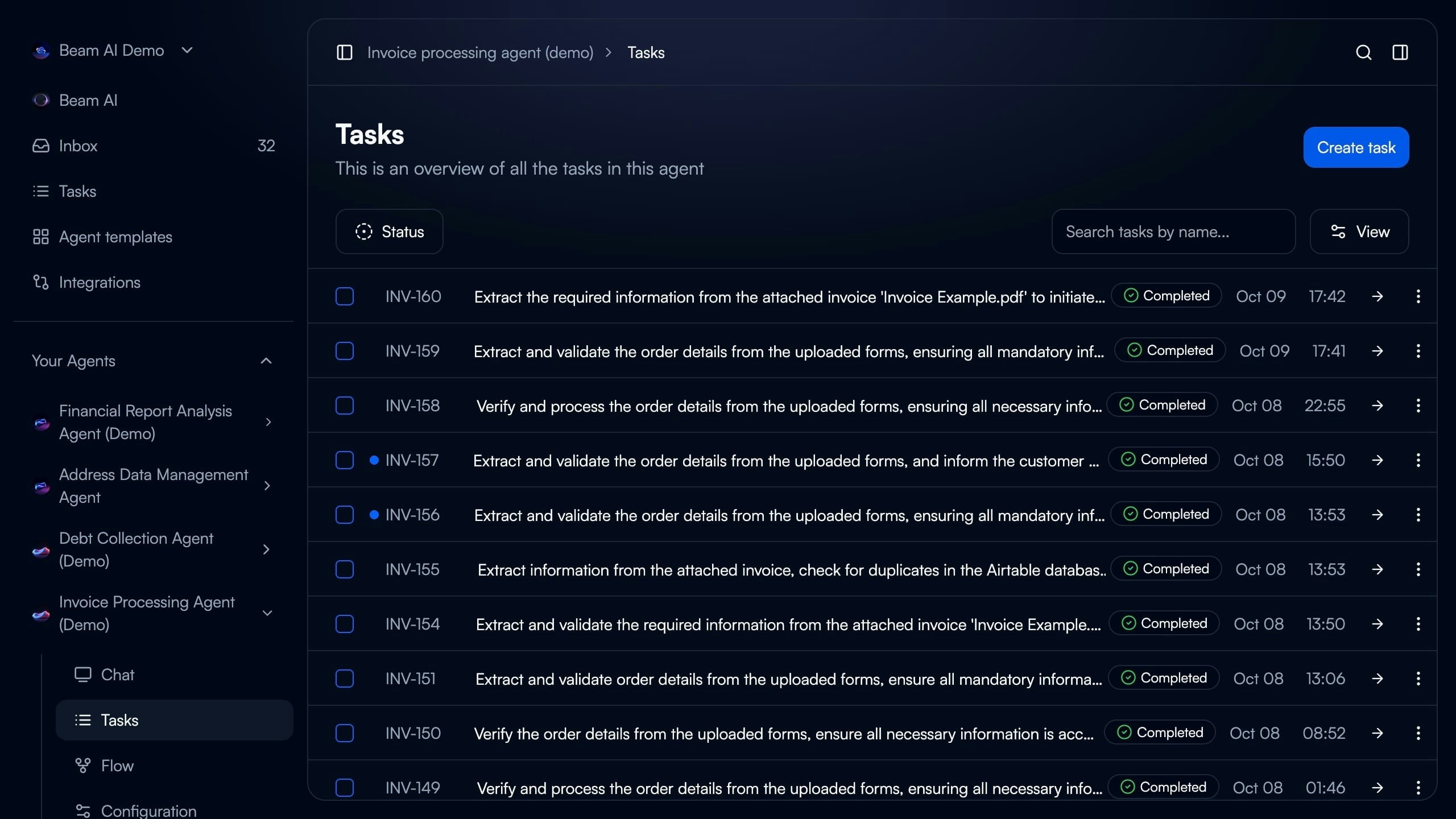Image resolution: width=1456 pixels, height=819 pixels.
Task: Click the arrow to open INV-158
Action: click(x=1377, y=406)
